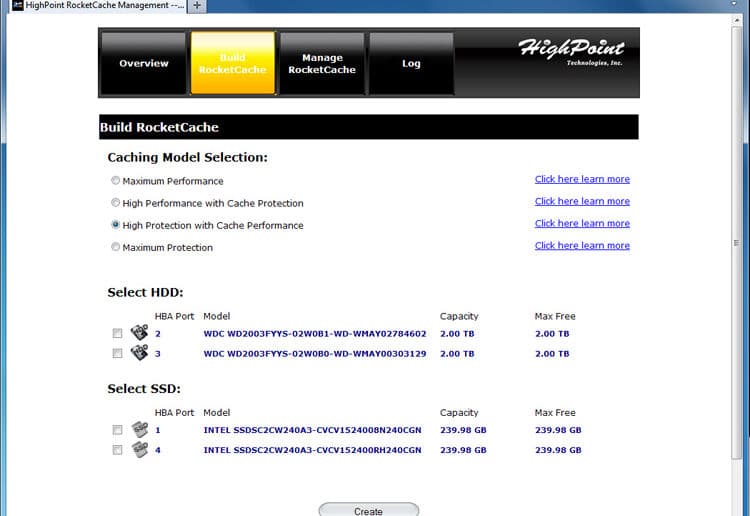Click the hard drive icon for HBA port 3
The height and width of the screenshot is (516, 750).
[x=139, y=352]
